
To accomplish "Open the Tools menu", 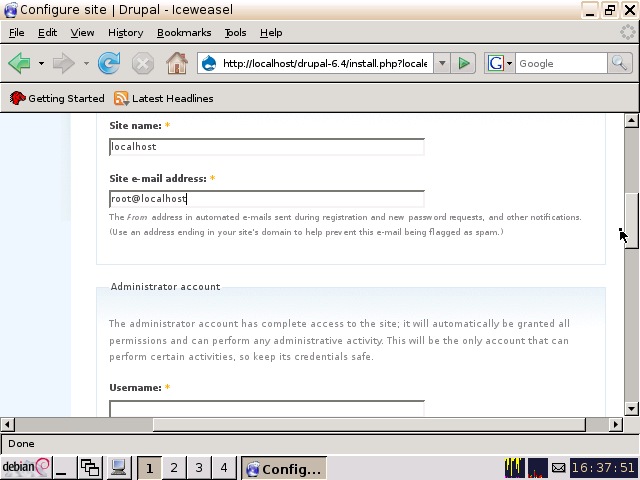I will tap(236, 32).
